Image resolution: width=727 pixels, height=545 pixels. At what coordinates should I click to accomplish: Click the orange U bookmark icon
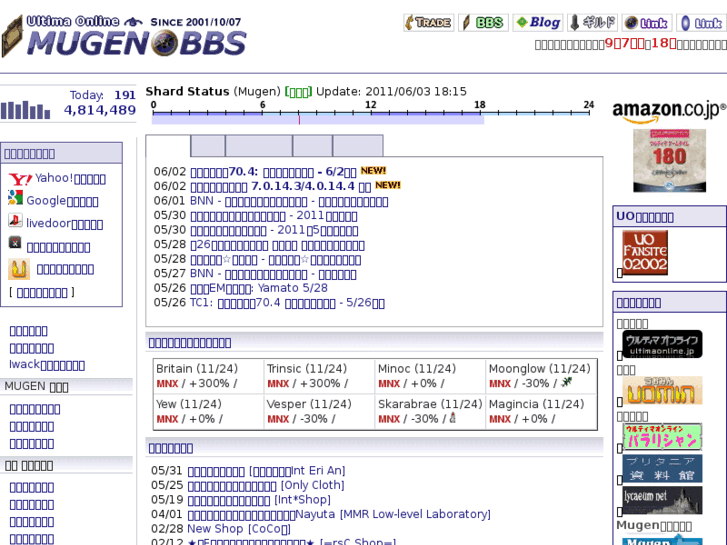click(x=19, y=269)
